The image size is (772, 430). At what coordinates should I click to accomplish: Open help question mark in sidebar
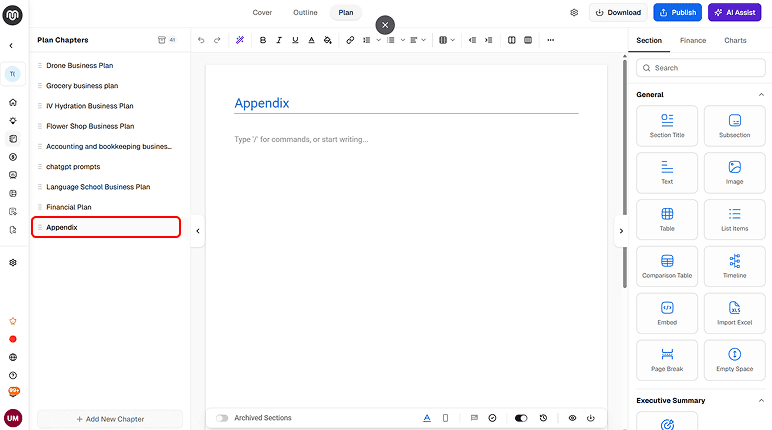pyautogui.click(x=13, y=375)
